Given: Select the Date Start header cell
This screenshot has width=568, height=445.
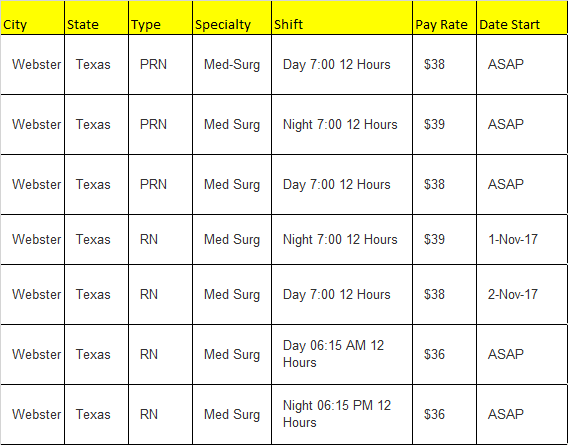Looking at the screenshot, I should pyautogui.click(x=522, y=18).
